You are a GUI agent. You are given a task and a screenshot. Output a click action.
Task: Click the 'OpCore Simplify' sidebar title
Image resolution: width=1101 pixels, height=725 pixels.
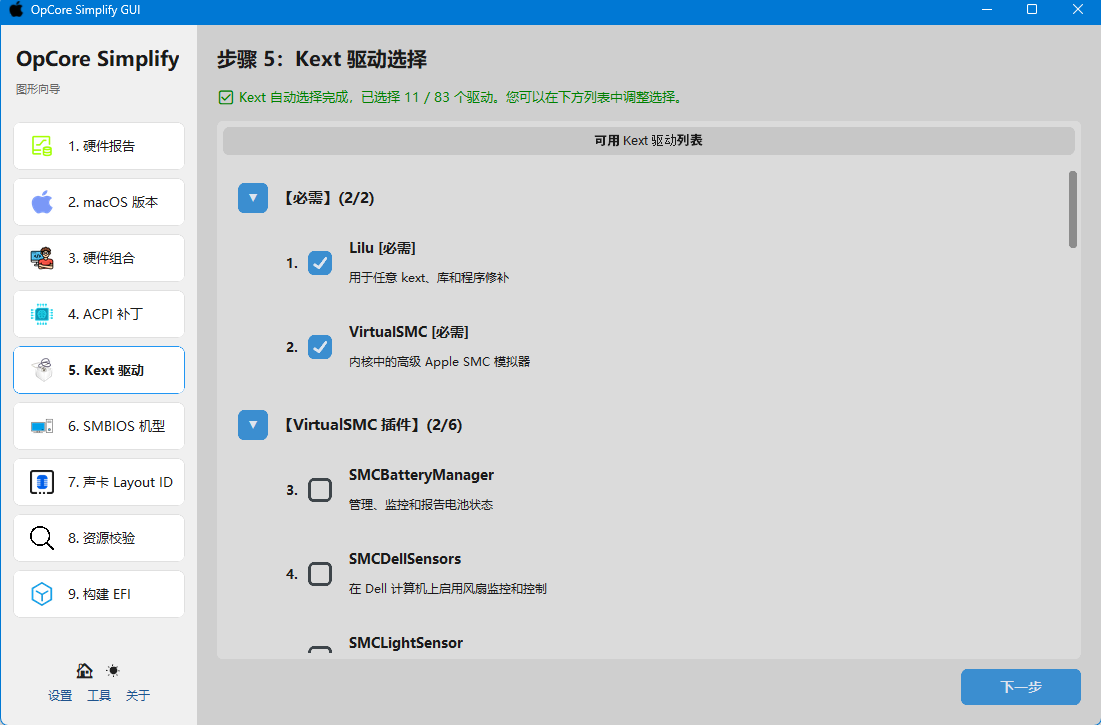point(98,59)
